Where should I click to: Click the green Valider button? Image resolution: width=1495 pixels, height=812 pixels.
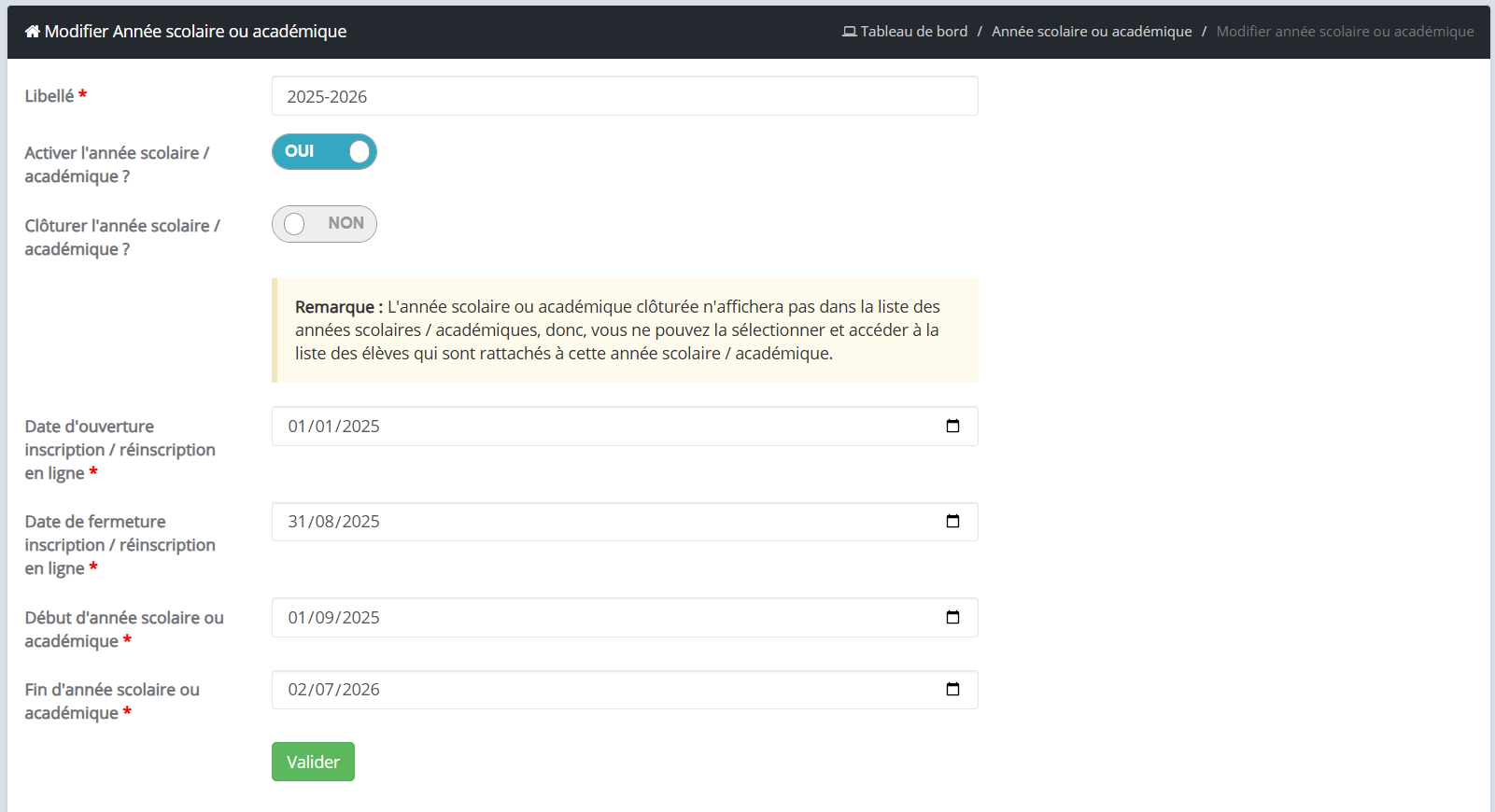(x=313, y=762)
